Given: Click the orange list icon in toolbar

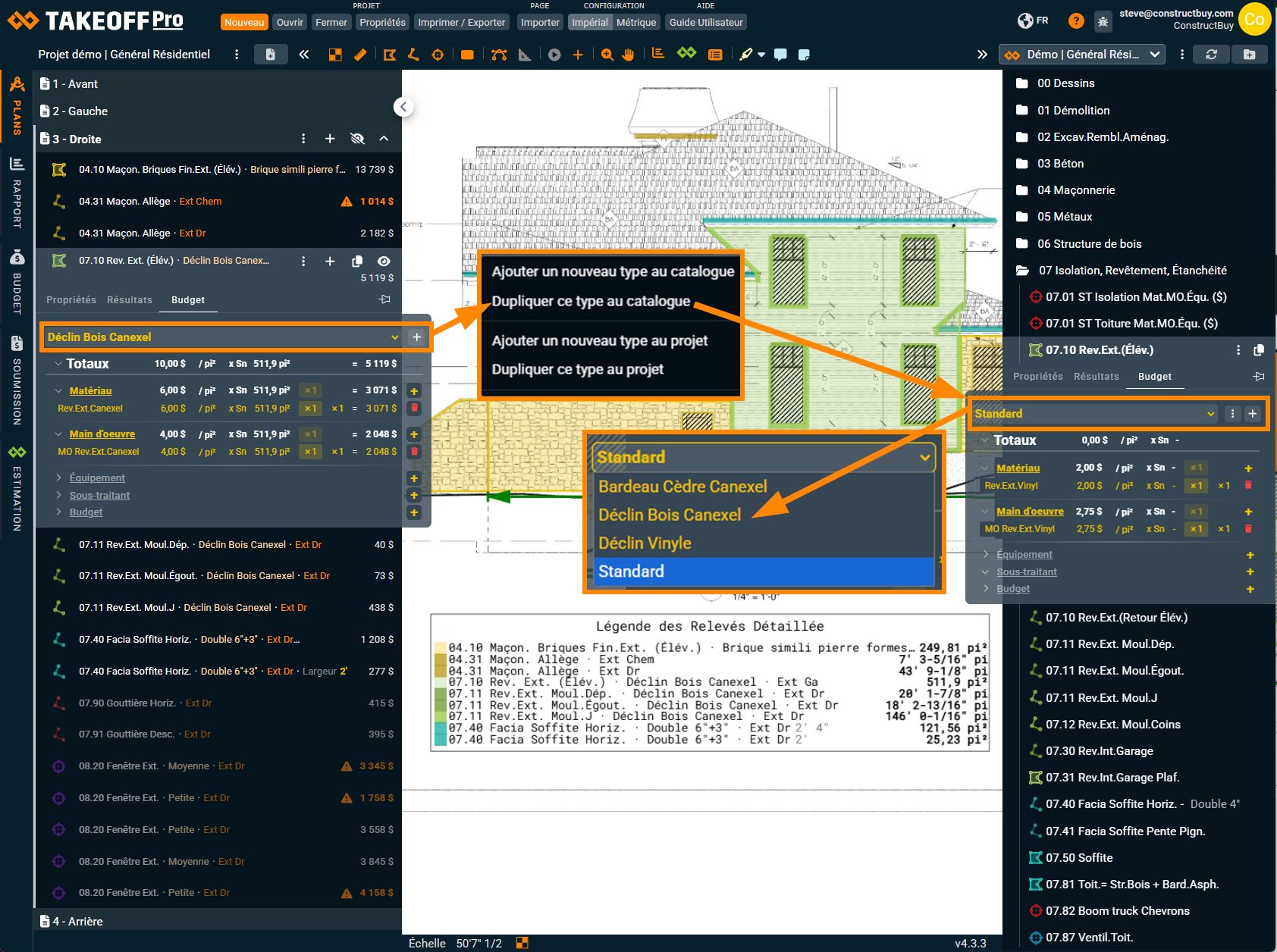Looking at the screenshot, I should [x=714, y=55].
